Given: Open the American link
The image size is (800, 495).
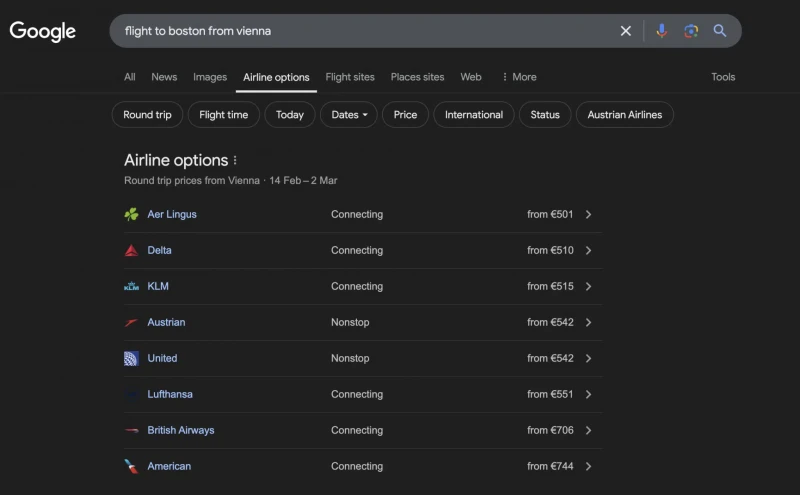Looking at the screenshot, I should coord(169,466).
